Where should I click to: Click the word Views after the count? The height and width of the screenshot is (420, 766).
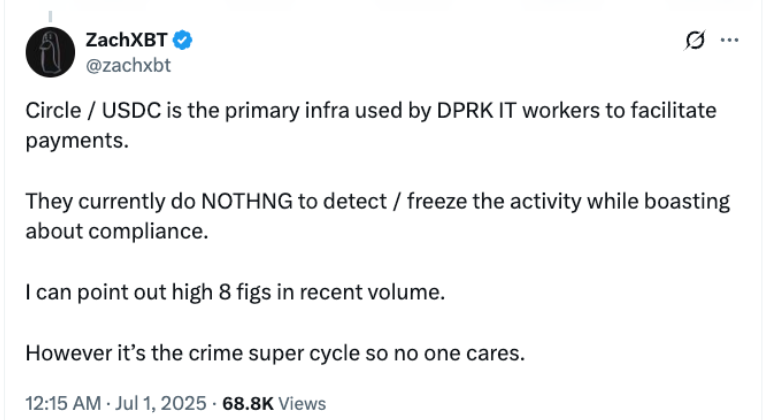302,403
